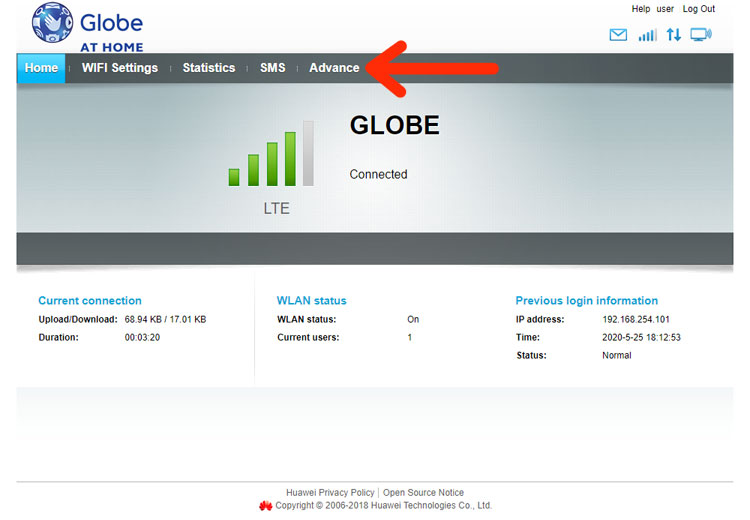Click the Huawei copyright notice text

point(384,505)
